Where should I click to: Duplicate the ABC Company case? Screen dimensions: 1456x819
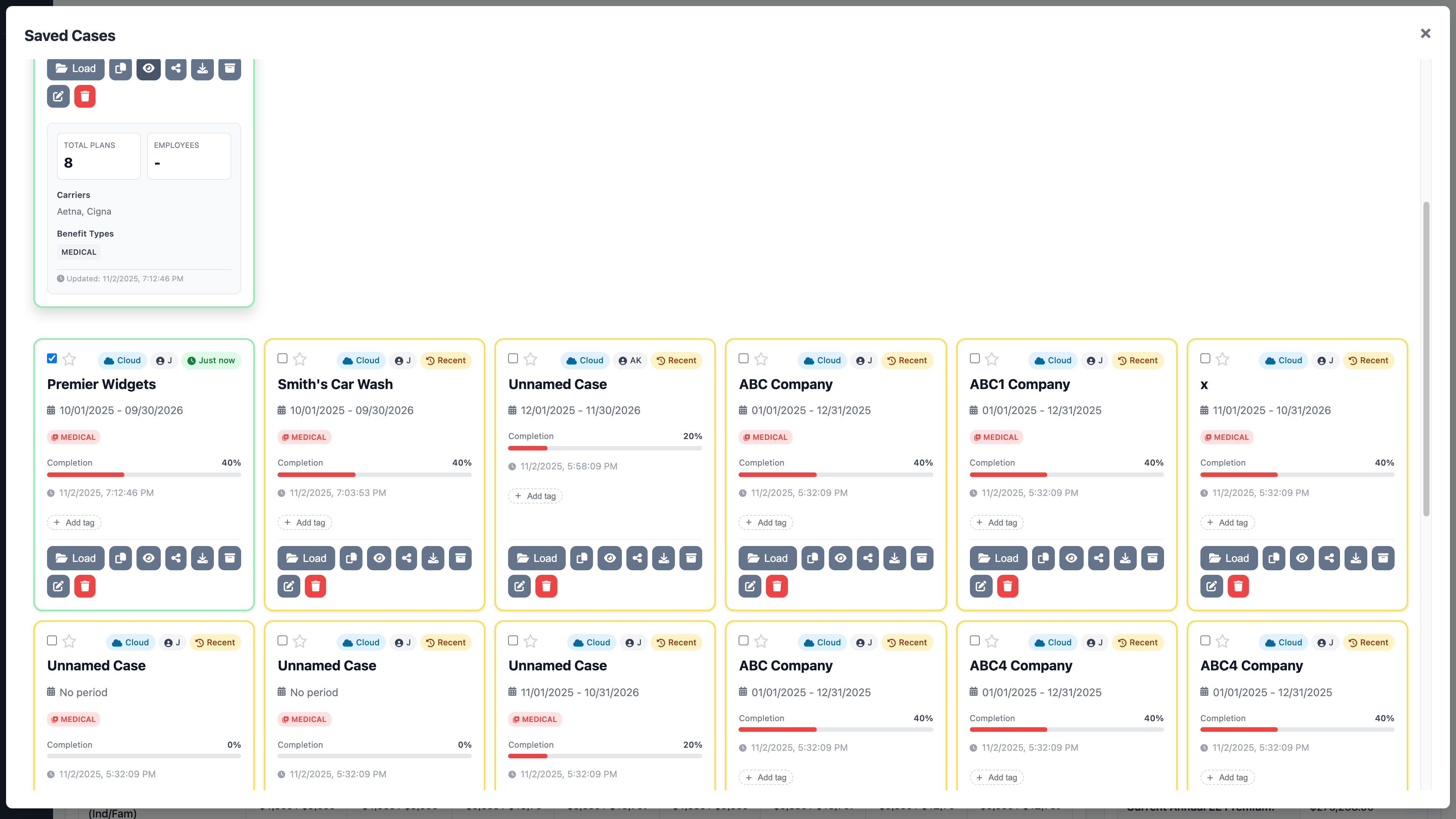coord(812,558)
